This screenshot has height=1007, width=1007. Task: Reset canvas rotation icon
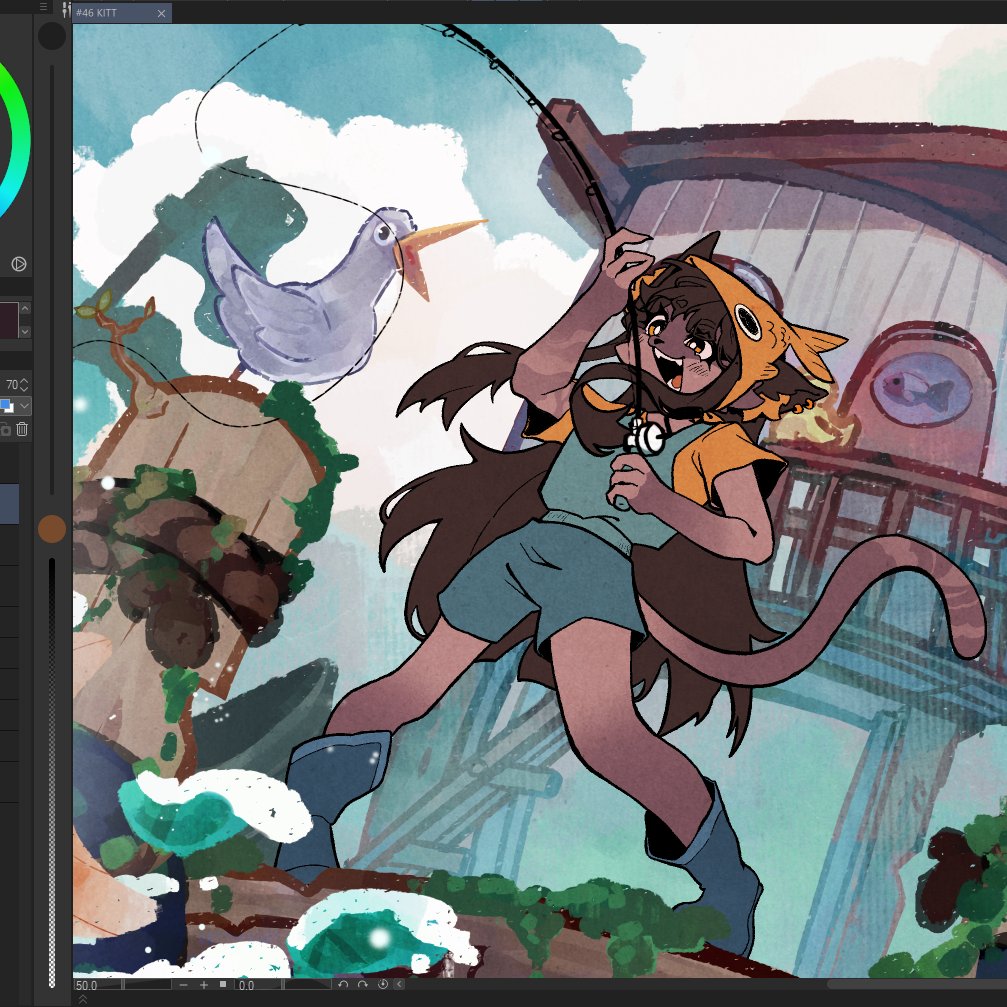point(383,984)
